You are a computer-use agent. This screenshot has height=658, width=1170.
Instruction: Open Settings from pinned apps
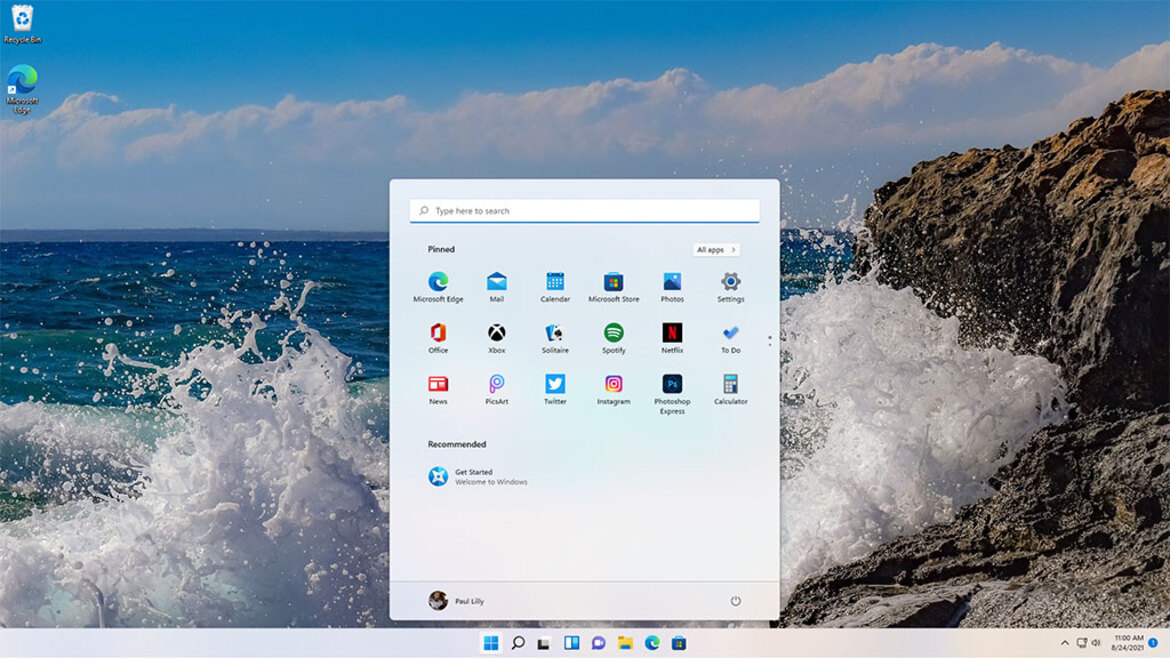tap(731, 287)
